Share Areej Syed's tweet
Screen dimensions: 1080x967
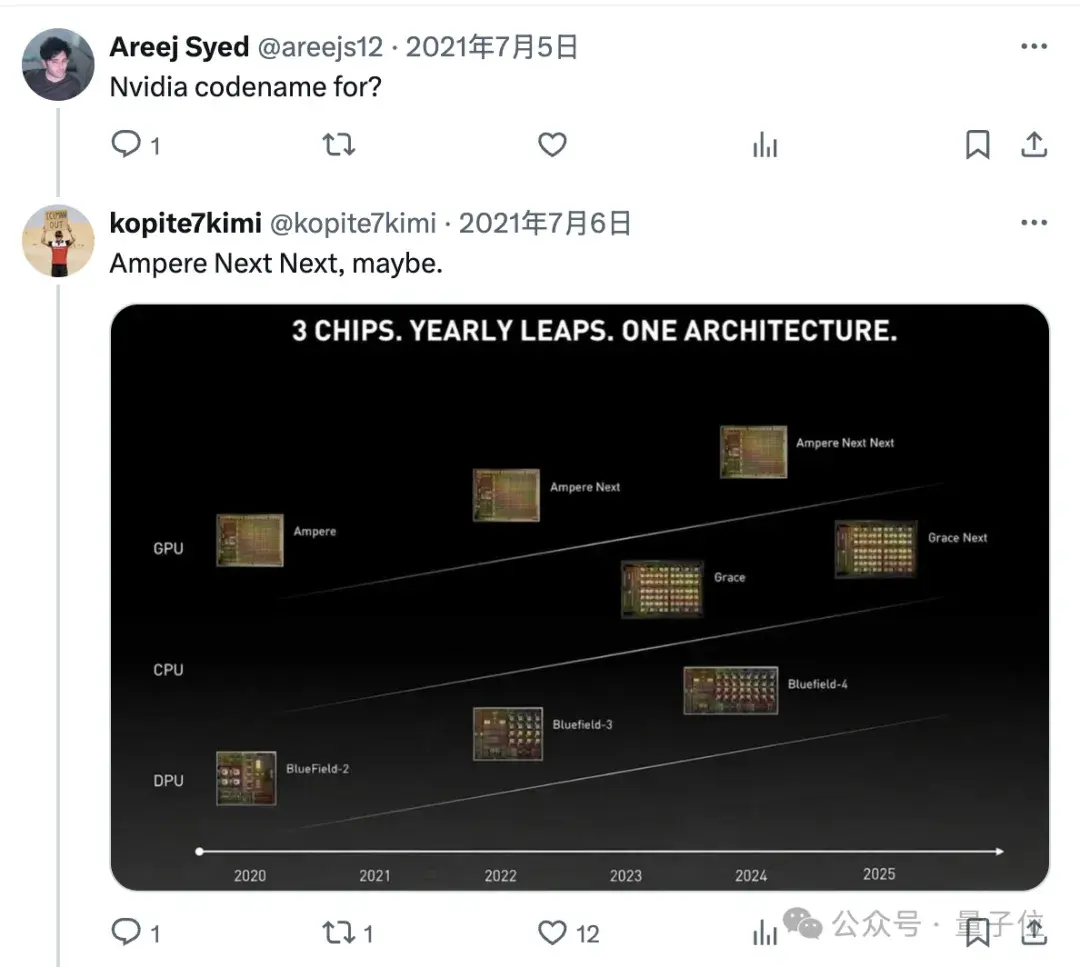coord(1033,145)
